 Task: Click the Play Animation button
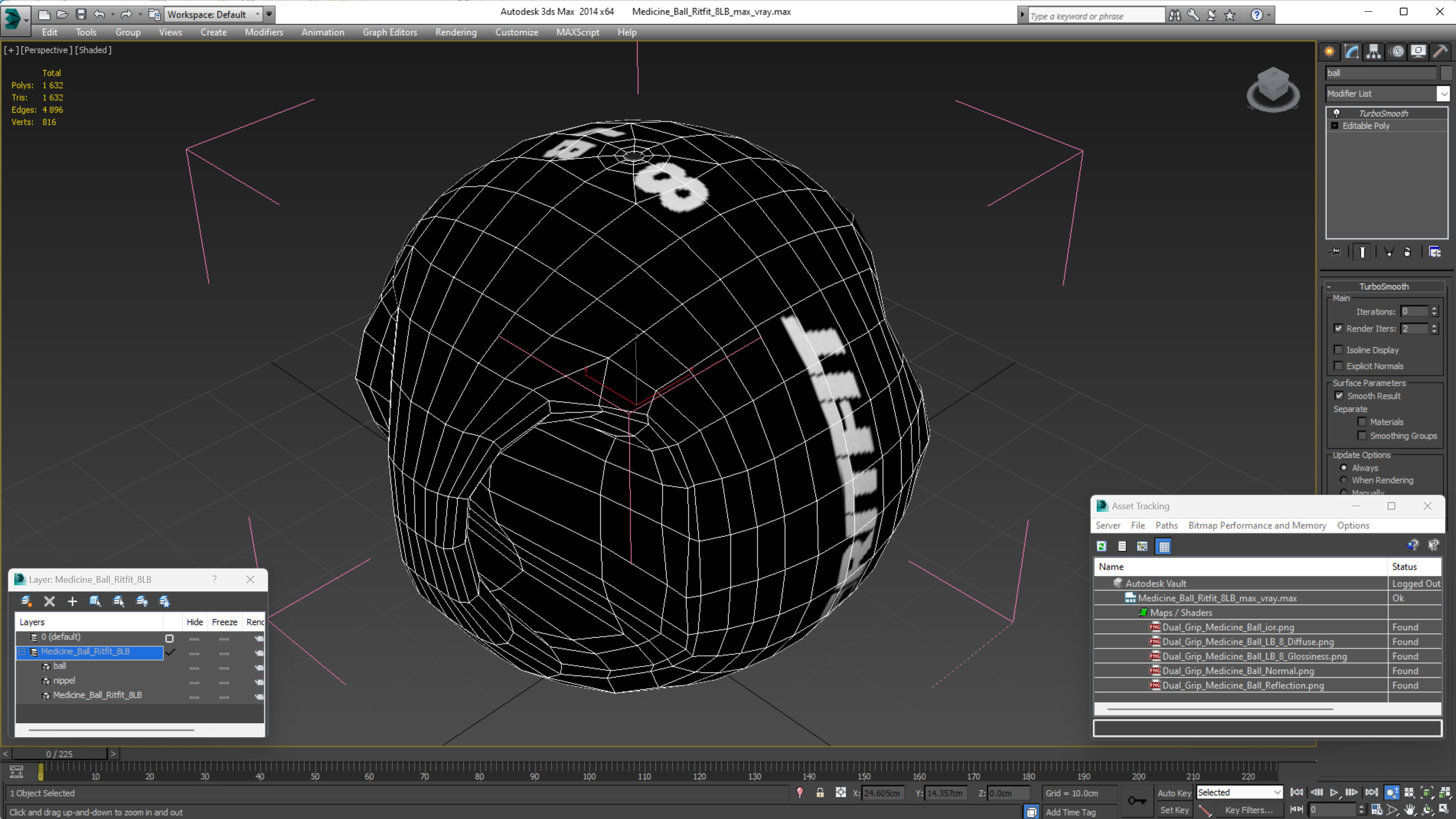coord(1334,792)
